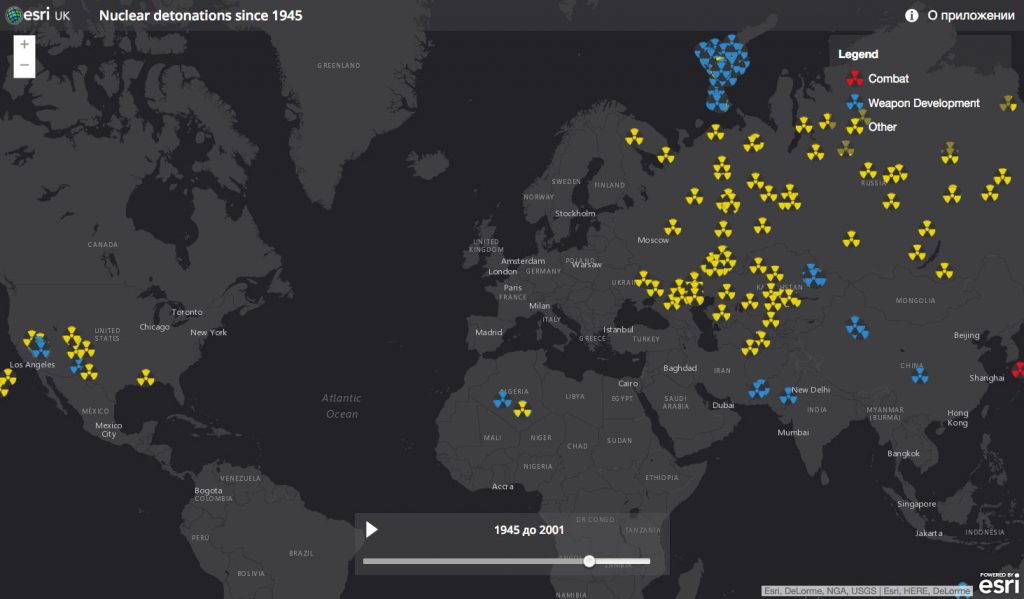Click the blue marker south of China label
The height and width of the screenshot is (599, 1024).
[918, 376]
